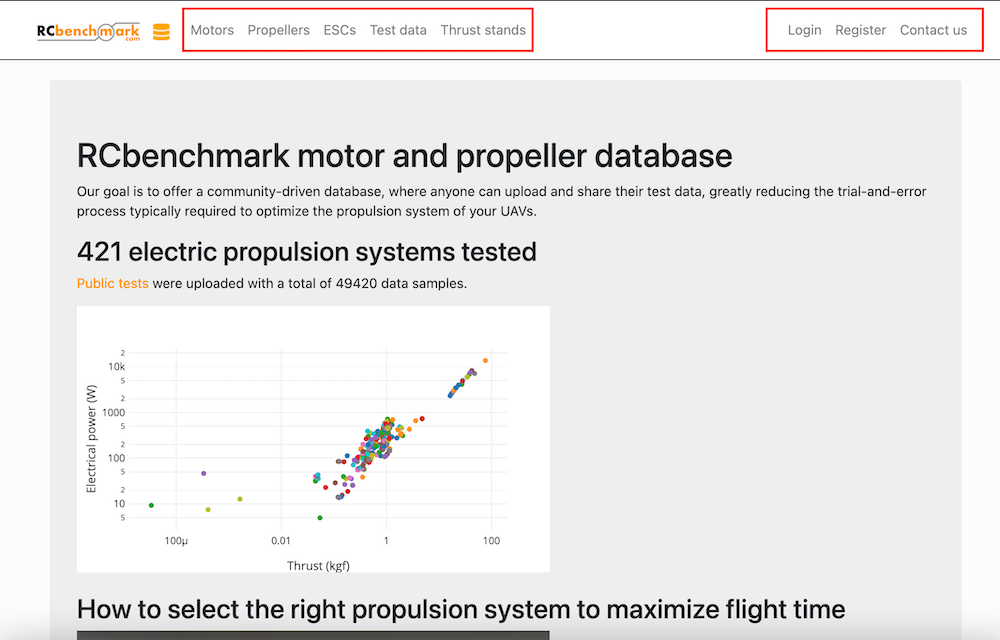Viewport: 1000px width, 640px height.
Task: Click the RCbenchmark logo
Action: (88, 29)
